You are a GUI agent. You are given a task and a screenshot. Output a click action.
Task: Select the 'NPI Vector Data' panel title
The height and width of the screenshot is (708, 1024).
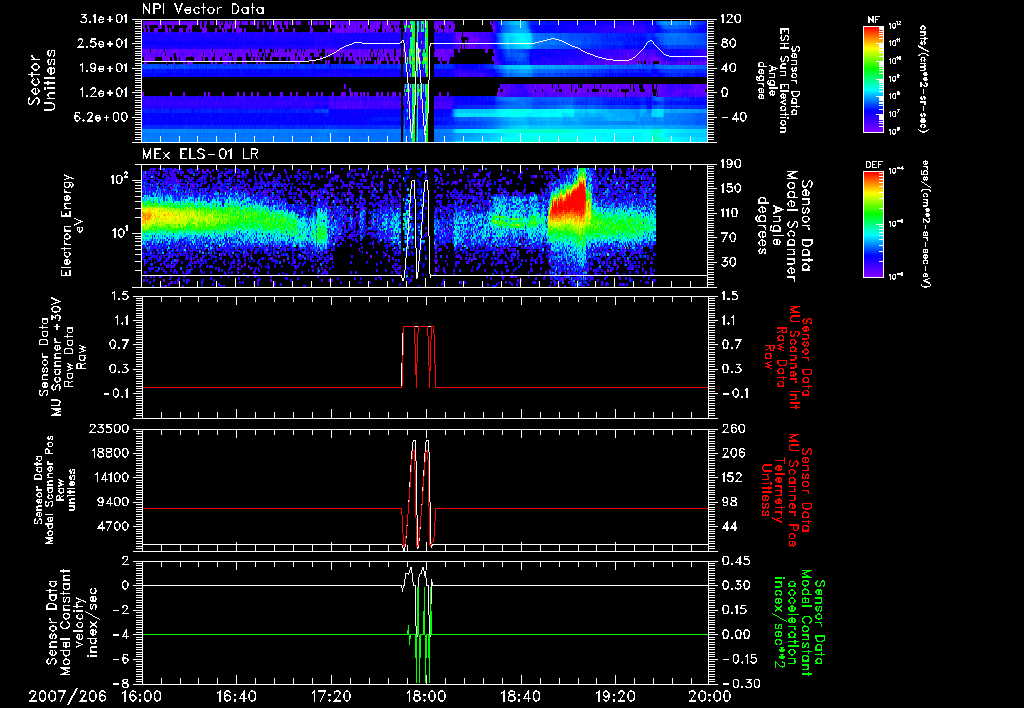(x=204, y=9)
